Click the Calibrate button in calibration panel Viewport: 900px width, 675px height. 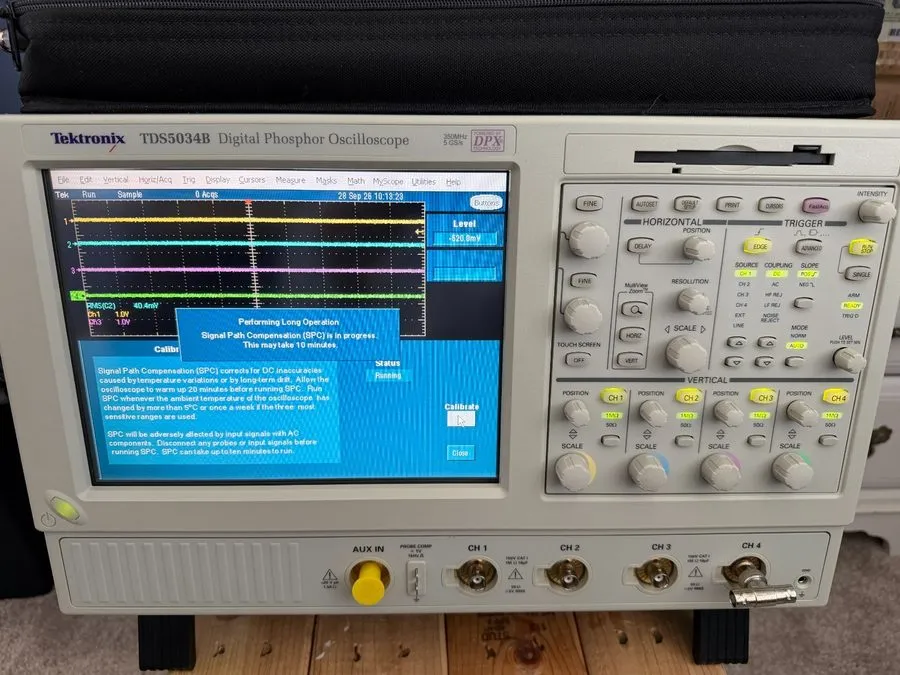pos(461,419)
